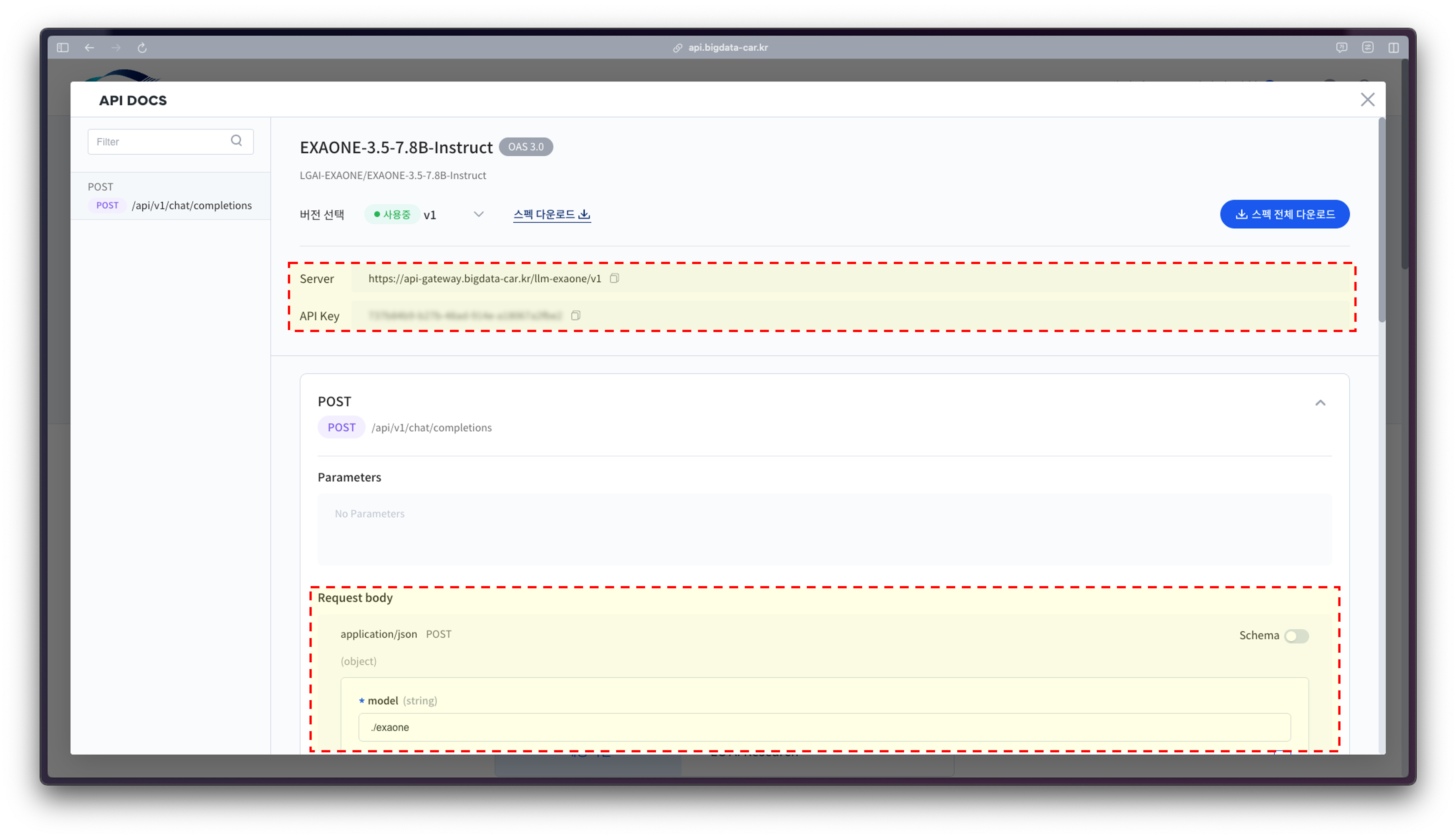
Task: Open the reader view icon in toolbar
Action: click(1368, 47)
